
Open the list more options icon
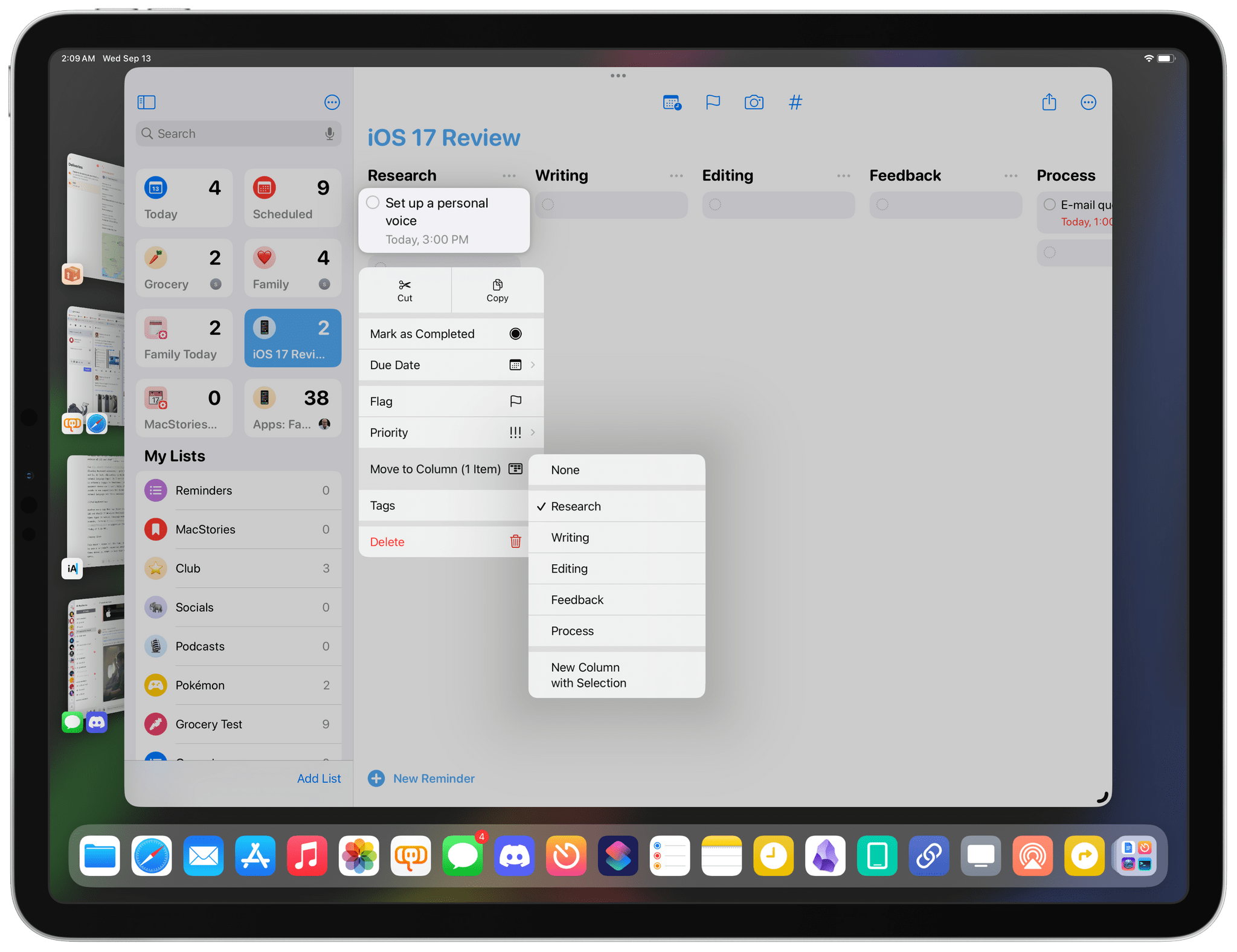coord(1088,102)
